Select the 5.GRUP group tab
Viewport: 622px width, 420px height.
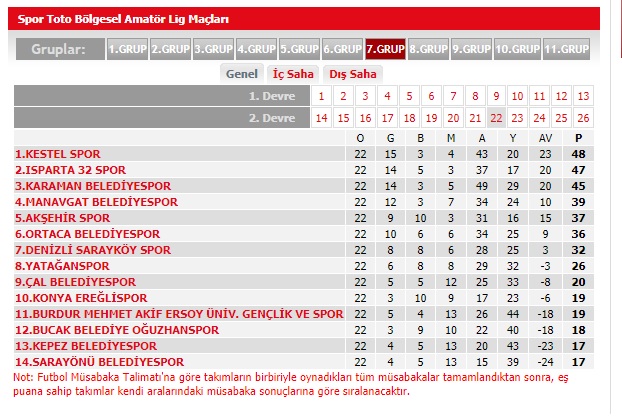click(x=299, y=48)
